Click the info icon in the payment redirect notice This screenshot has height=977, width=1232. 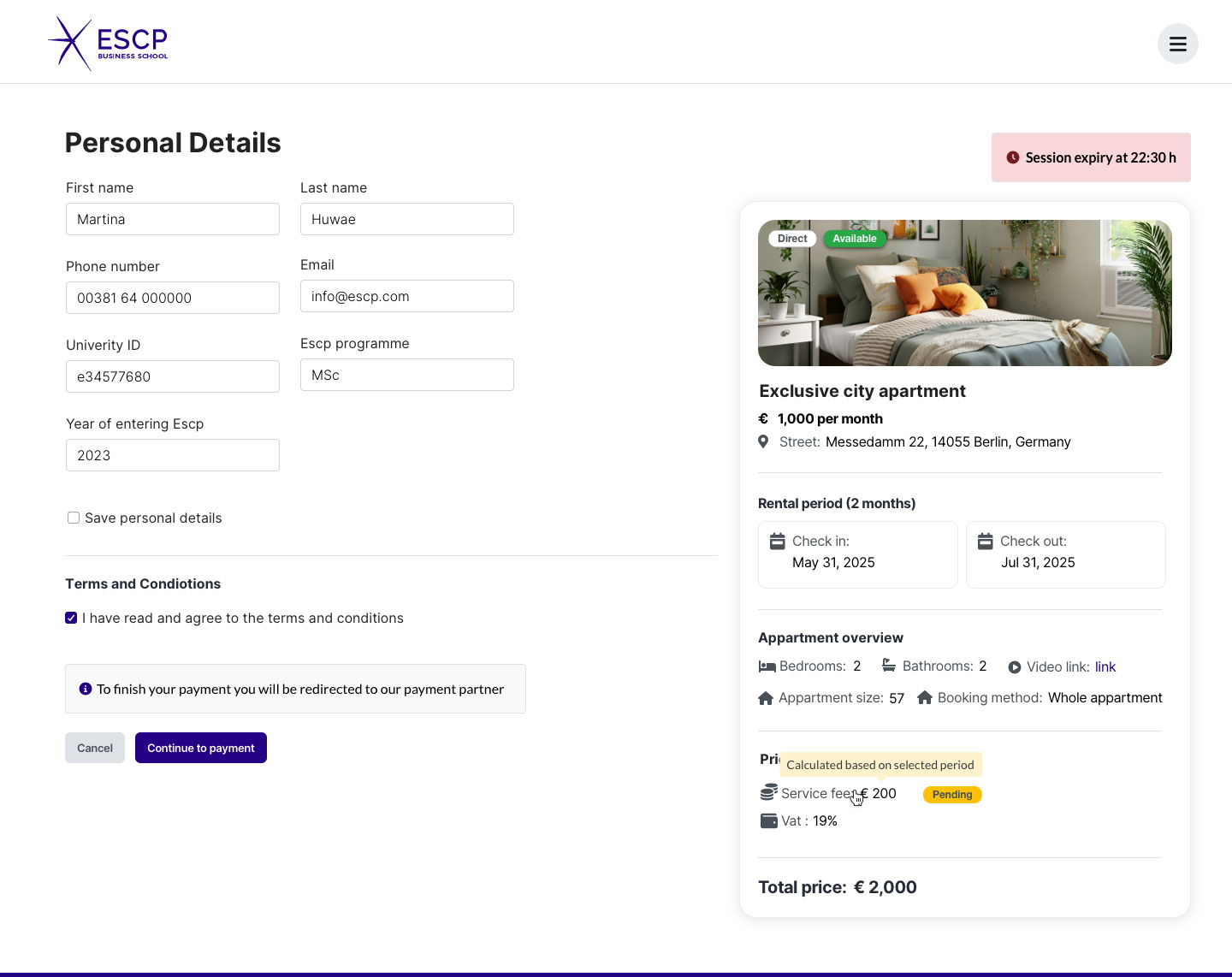[x=85, y=689]
